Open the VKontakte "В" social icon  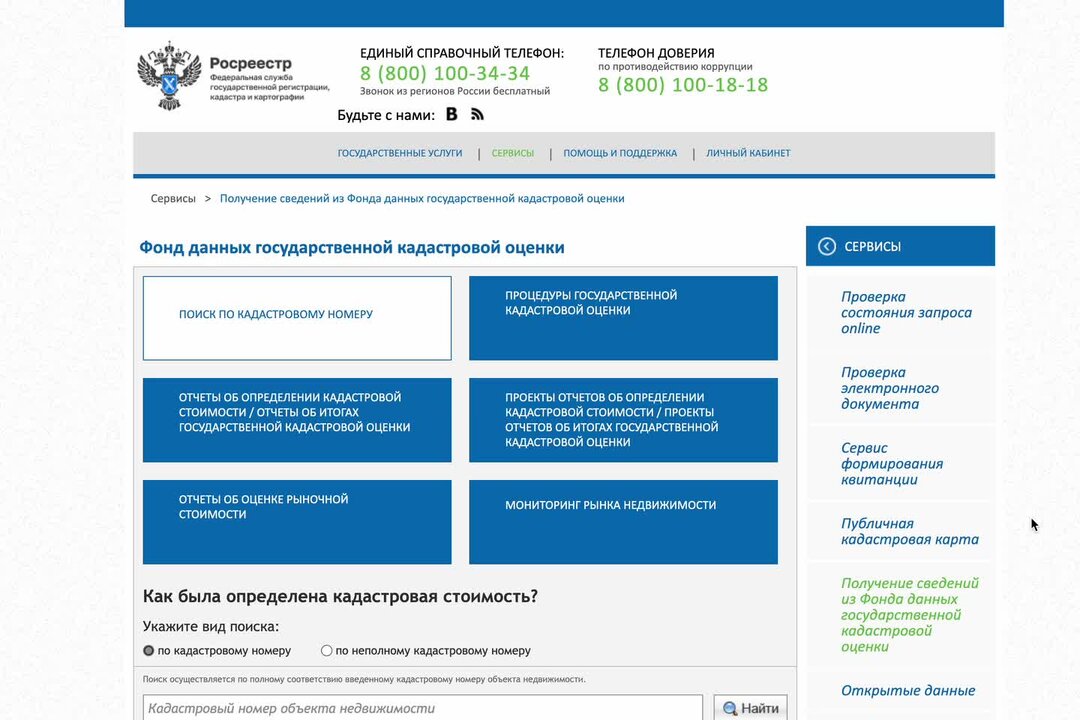click(452, 114)
